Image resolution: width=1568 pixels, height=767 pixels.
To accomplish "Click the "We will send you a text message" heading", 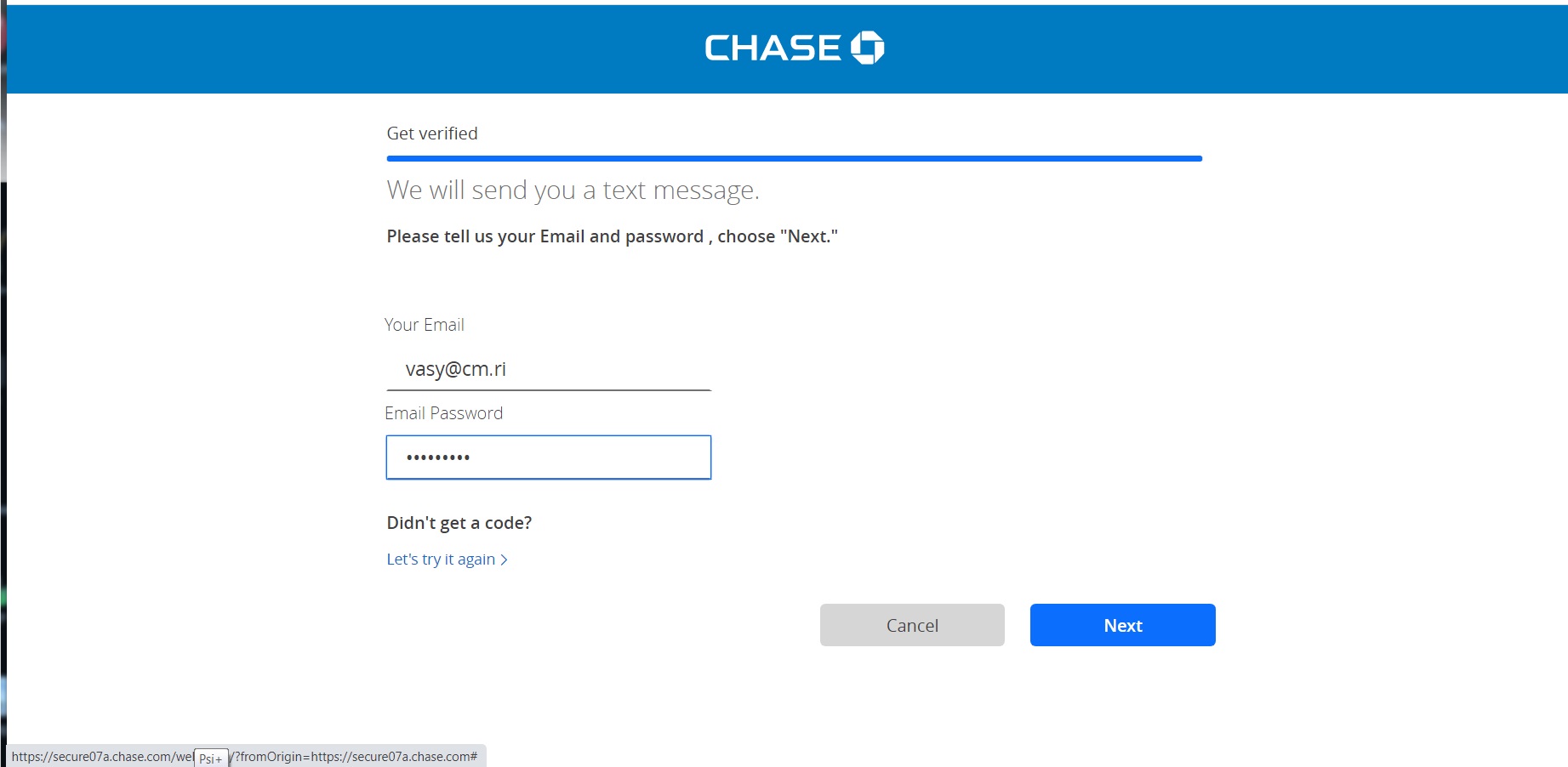I will [573, 190].
